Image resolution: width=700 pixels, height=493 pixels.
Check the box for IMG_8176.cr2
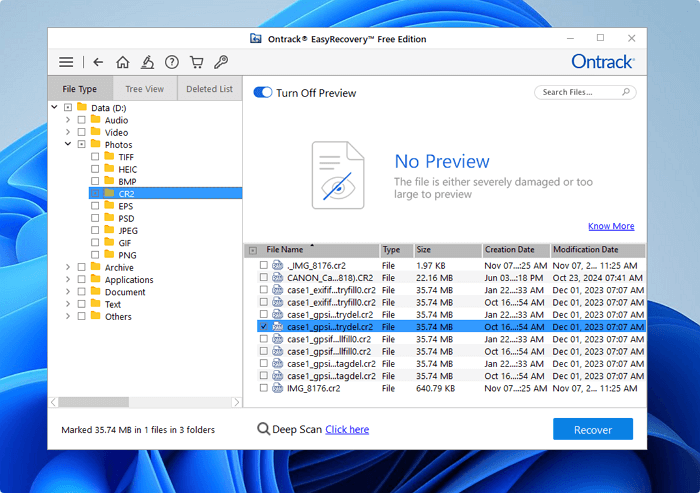264,388
